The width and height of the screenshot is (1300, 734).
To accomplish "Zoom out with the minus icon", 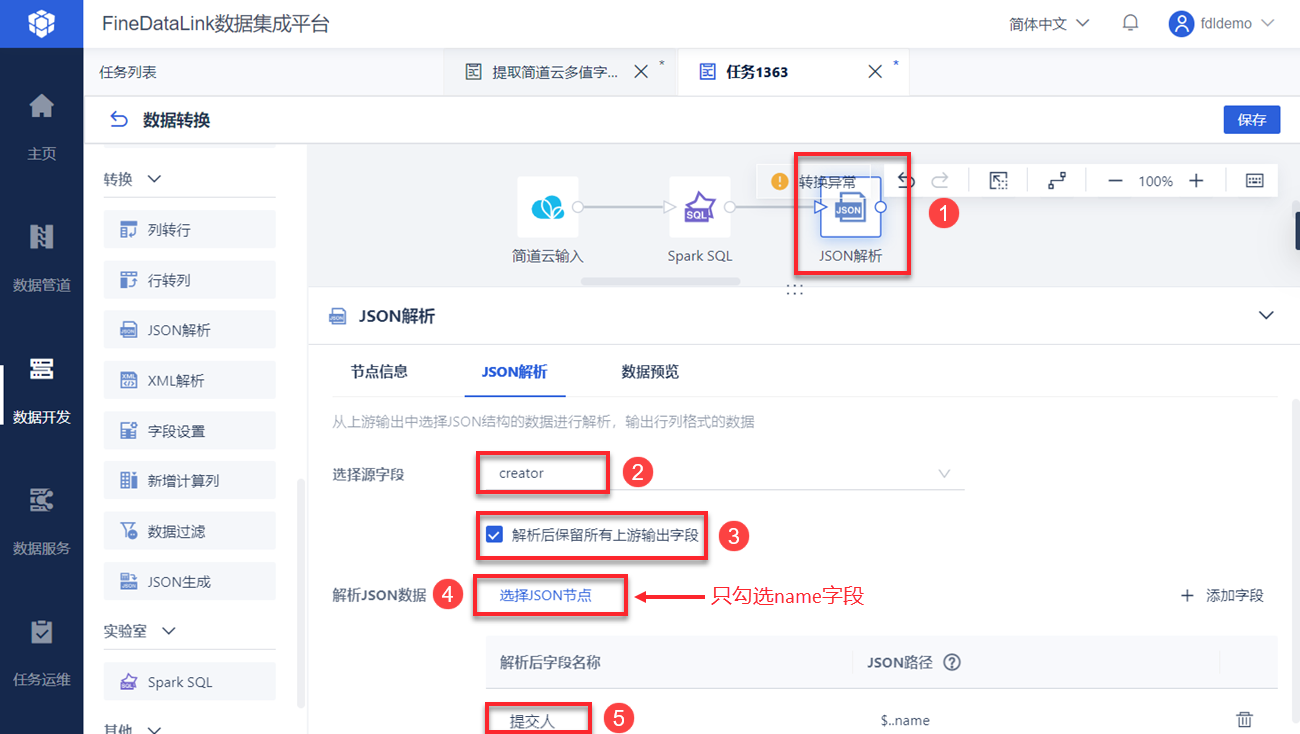I will tap(1115, 181).
